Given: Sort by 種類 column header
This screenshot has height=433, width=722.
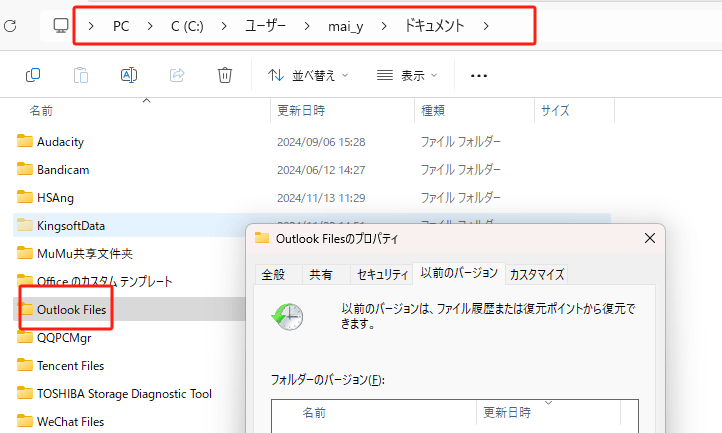Looking at the screenshot, I should pyautogui.click(x=433, y=111).
